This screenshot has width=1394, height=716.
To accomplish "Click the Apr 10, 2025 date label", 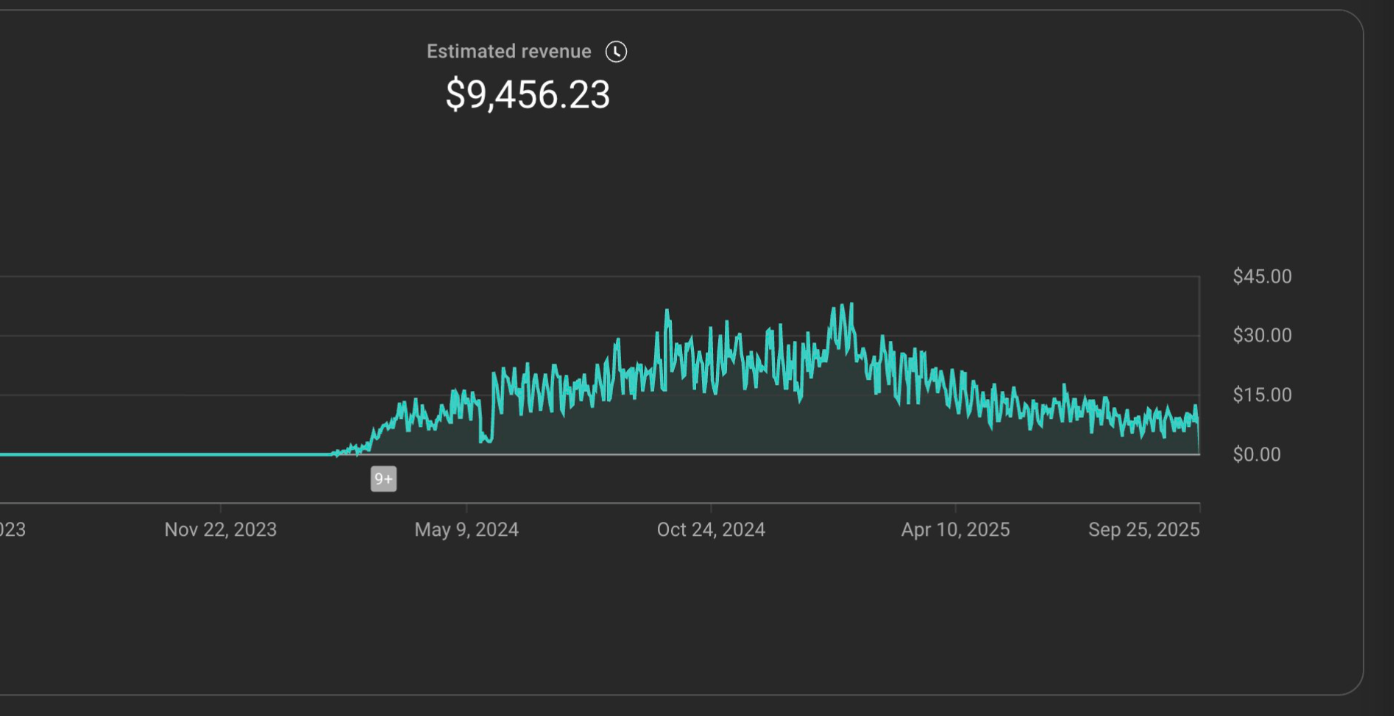I will click(955, 529).
